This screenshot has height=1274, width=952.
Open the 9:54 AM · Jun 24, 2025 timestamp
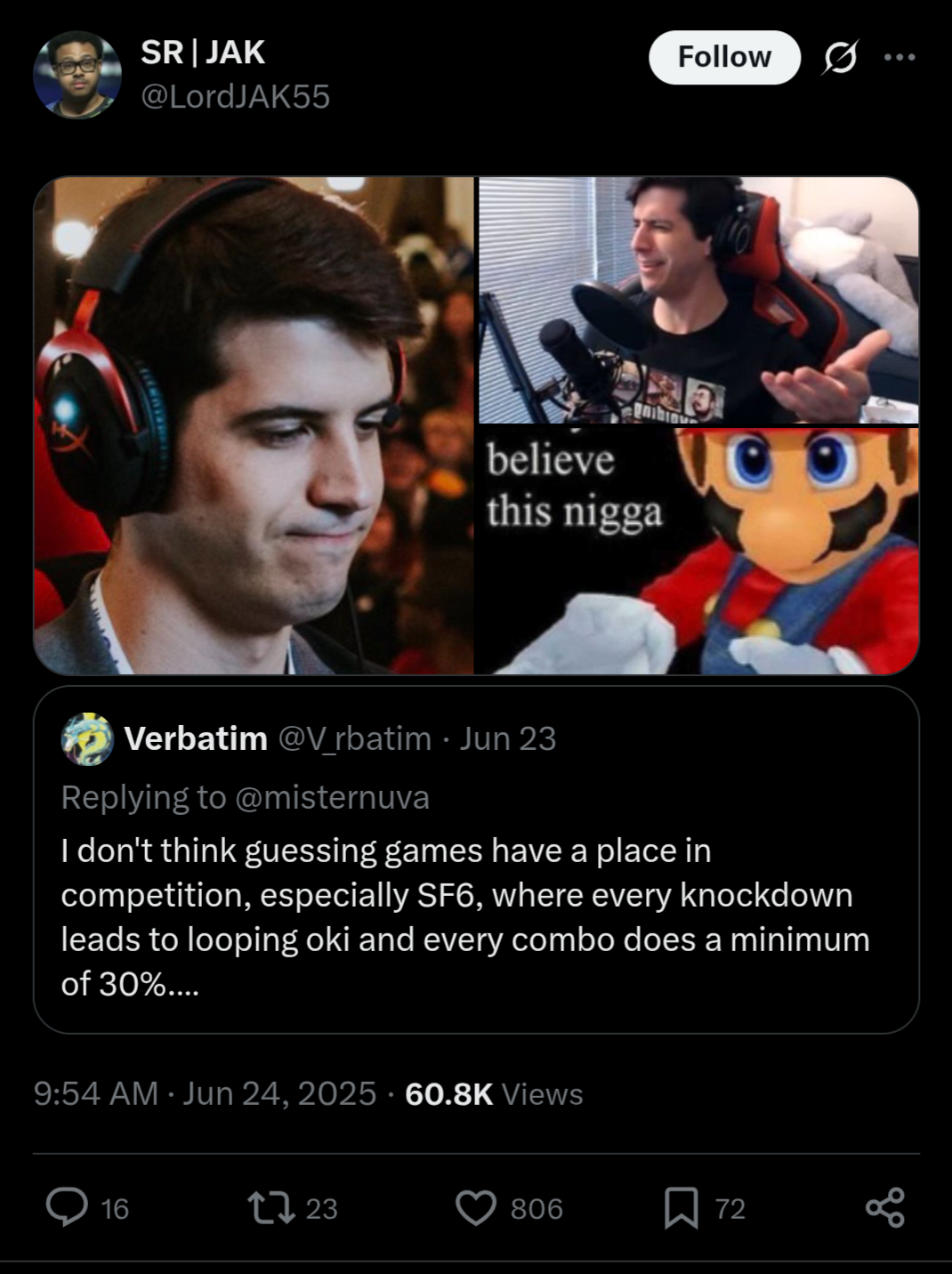point(205,1093)
